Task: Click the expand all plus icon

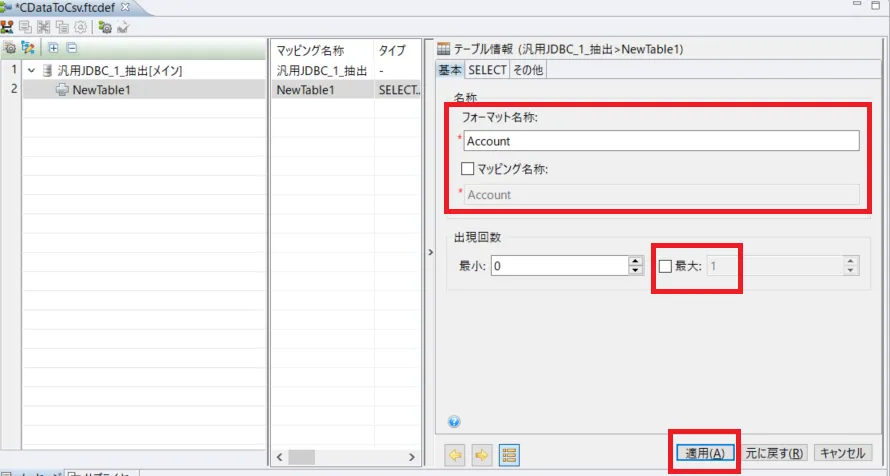Action: click(52, 48)
